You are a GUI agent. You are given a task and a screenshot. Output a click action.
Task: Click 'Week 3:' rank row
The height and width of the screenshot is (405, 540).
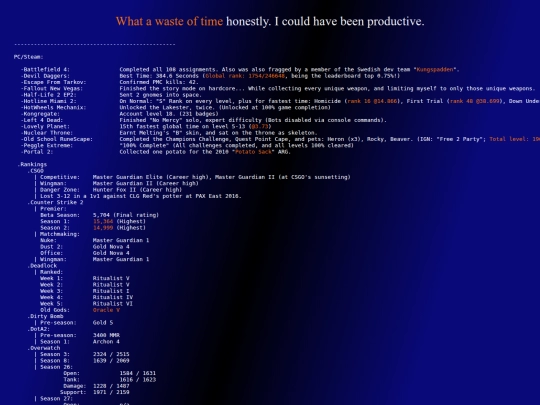85,291
